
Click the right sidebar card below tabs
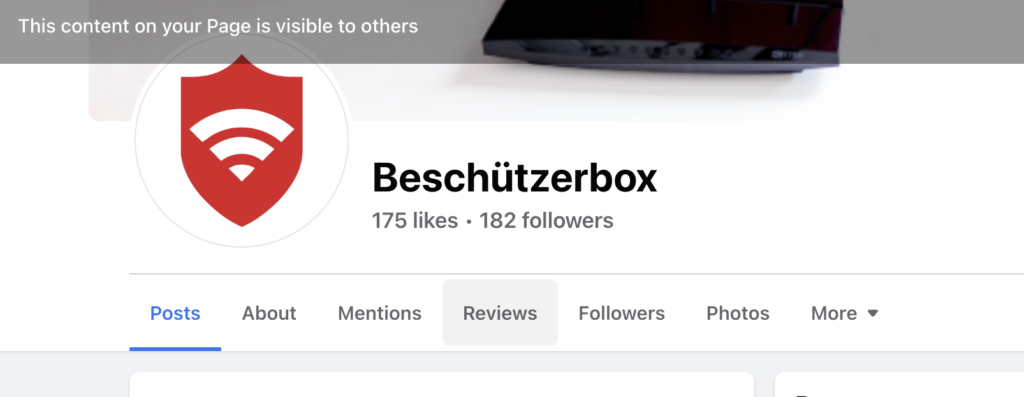click(x=899, y=385)
